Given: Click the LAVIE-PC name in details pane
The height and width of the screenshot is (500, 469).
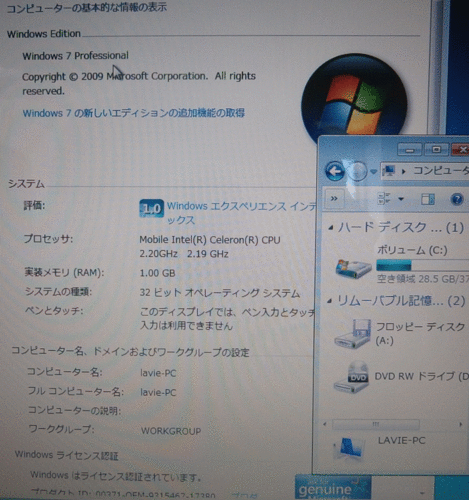Looking at the screenshot, I should (x=402, y=441).
